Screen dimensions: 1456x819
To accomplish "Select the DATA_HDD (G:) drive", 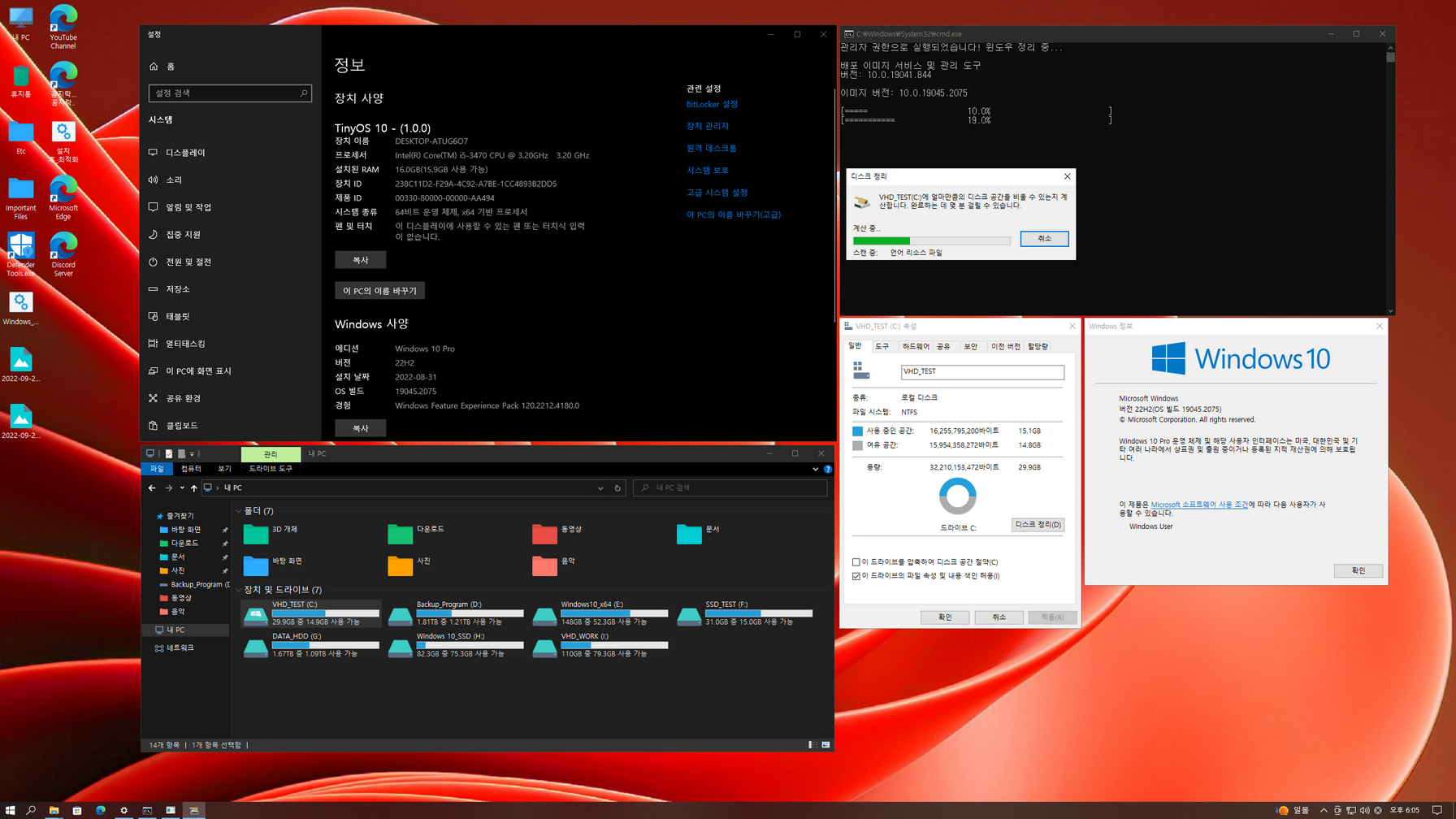I will (311, 646).
